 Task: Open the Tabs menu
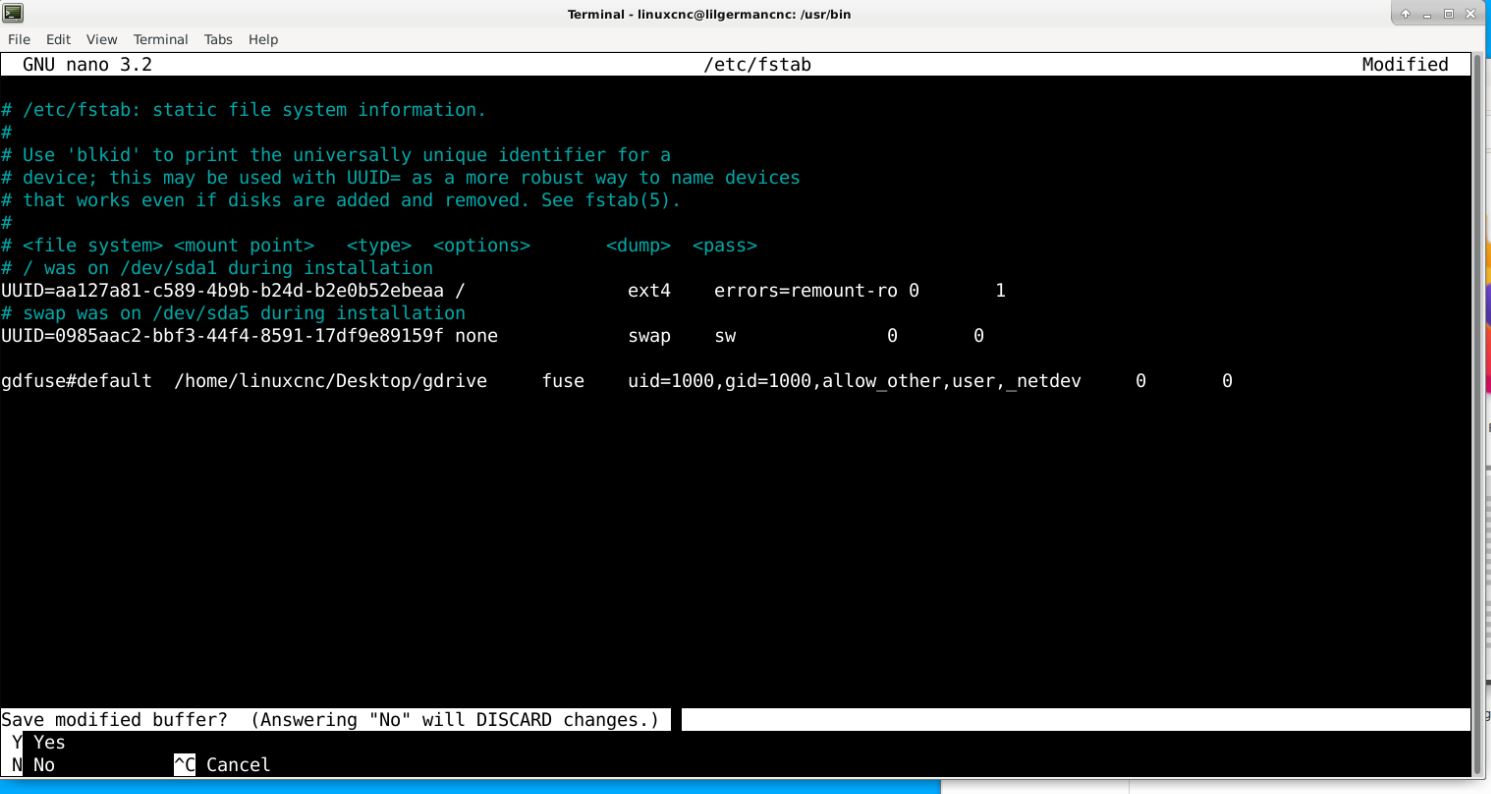tap(218, 40)
